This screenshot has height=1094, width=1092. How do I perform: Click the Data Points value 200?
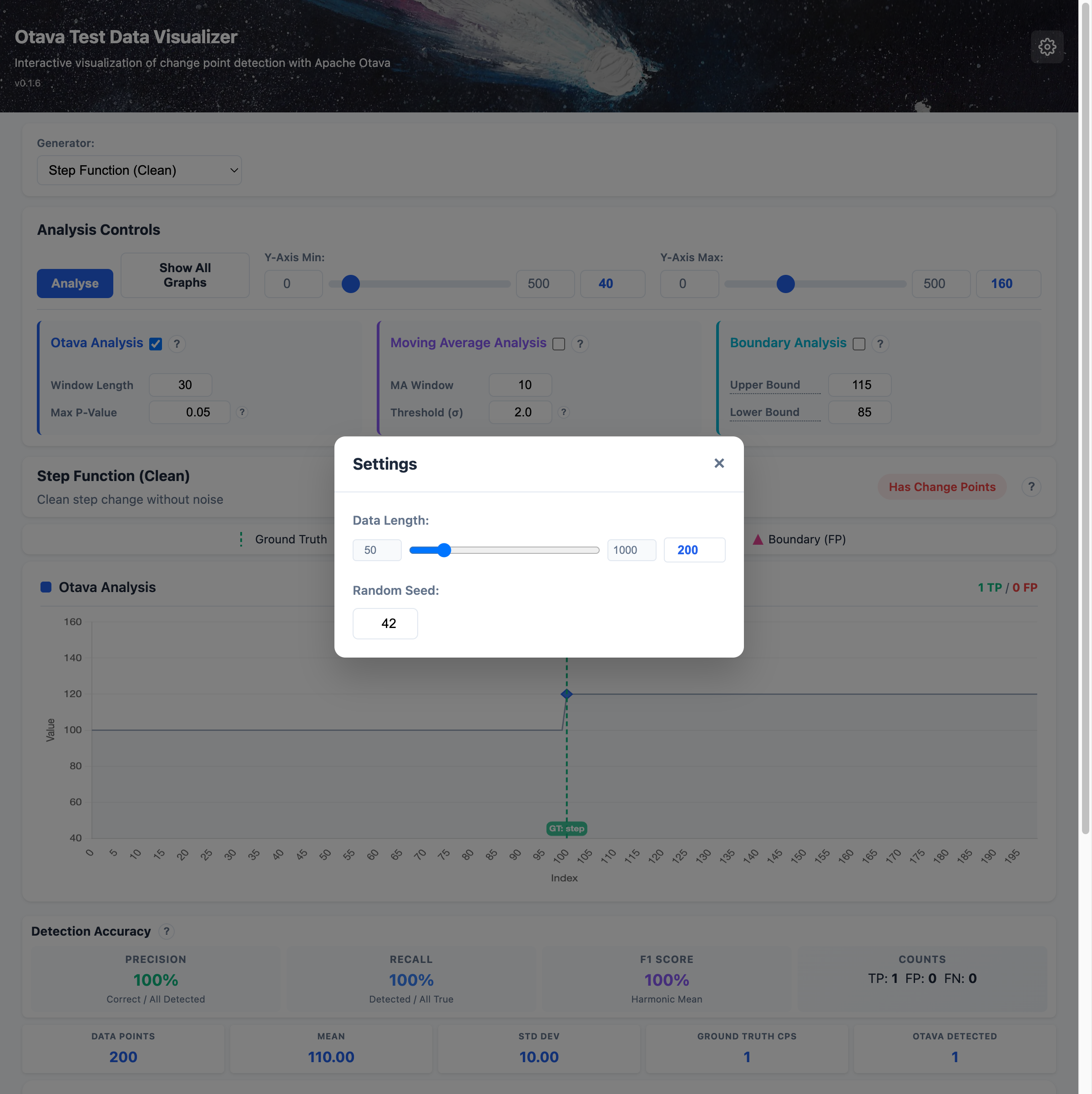pyautogui.click(x=123, y=1057)
